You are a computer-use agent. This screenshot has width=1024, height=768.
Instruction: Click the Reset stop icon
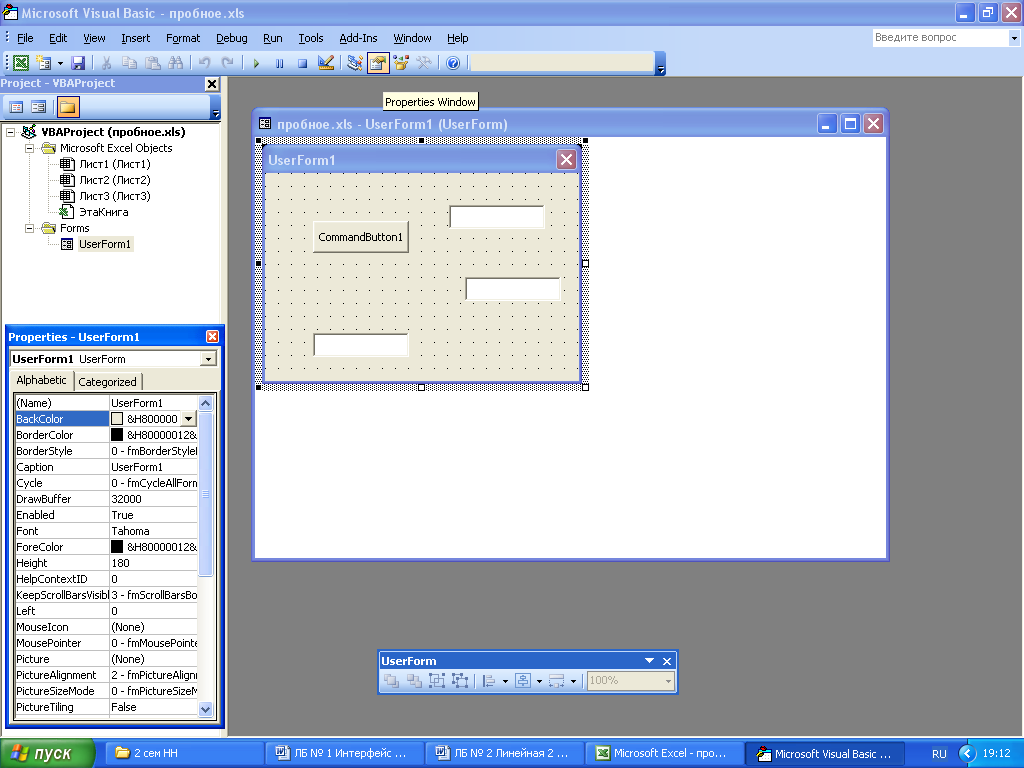tap(302, 63)
